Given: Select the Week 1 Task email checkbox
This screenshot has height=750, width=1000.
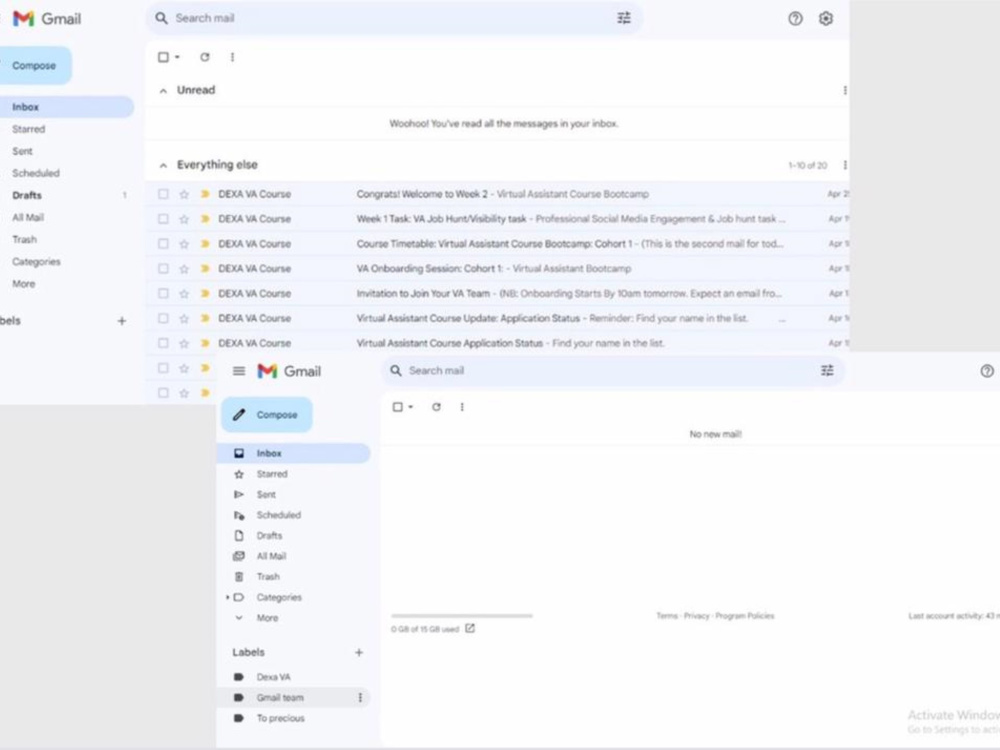Looking at the screenshot, I should (x=163, y=219).
